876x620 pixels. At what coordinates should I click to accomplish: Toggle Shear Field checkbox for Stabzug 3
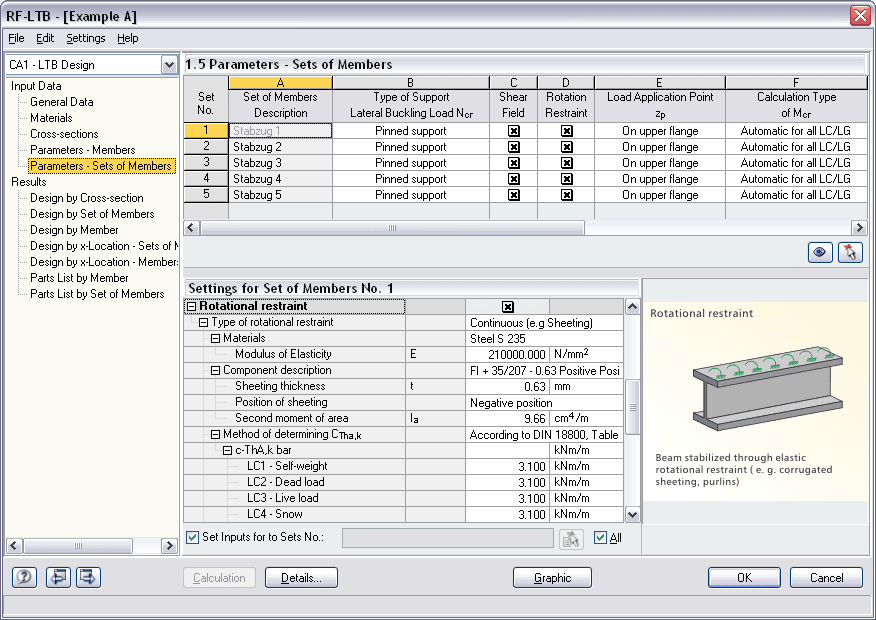coord(513,163)
